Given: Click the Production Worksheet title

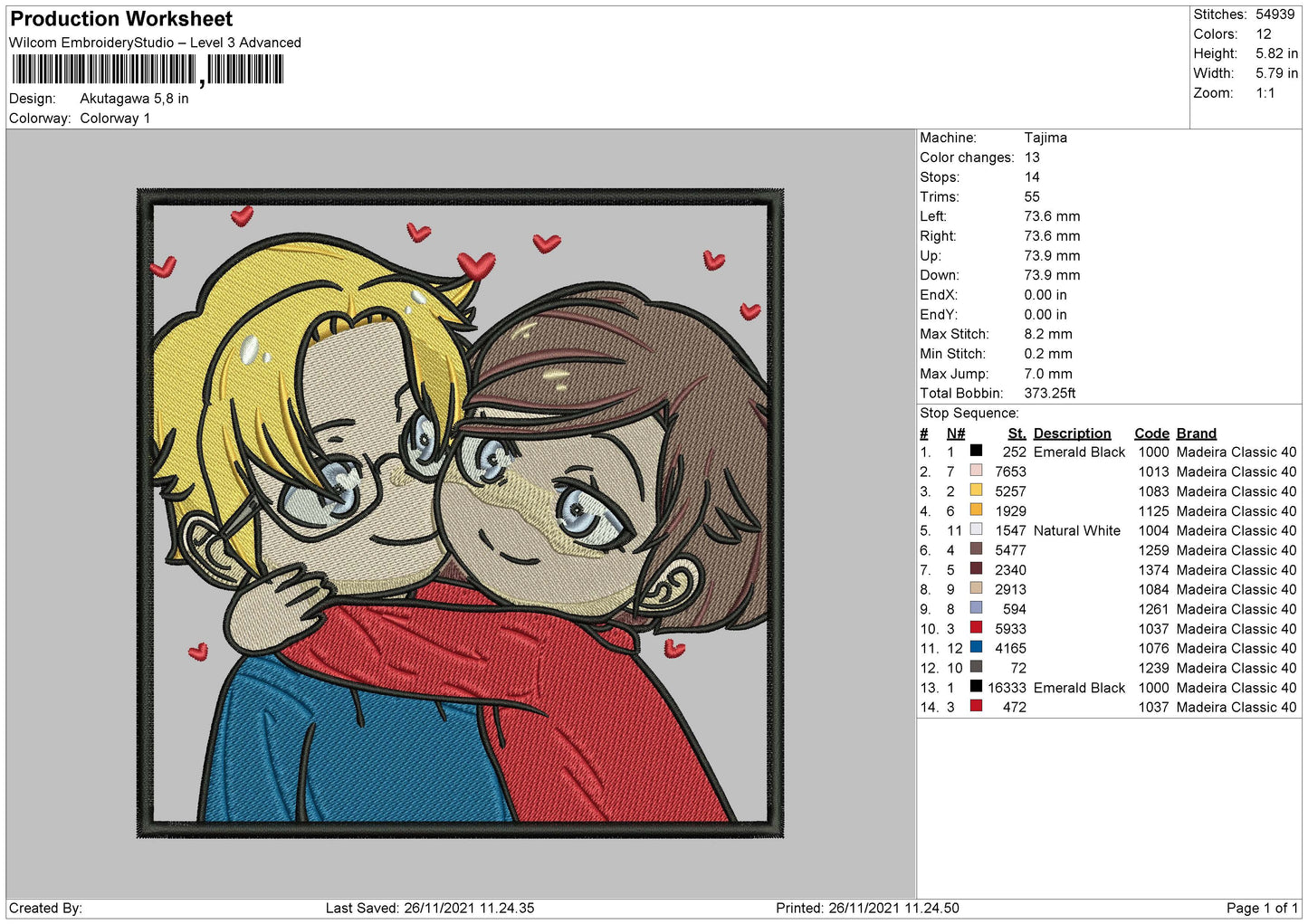Looking at the screenshot, I should (121, 19).
